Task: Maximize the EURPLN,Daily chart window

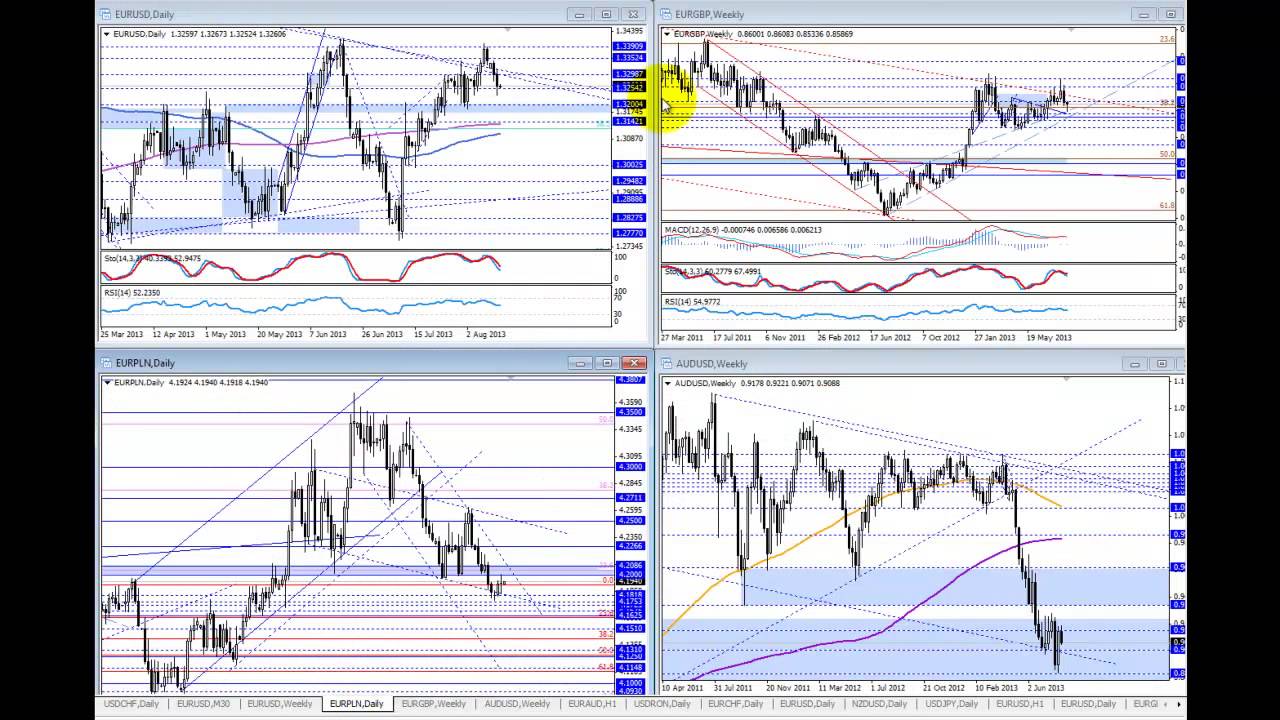Action: pyautogui.click(x=606, y=363)
